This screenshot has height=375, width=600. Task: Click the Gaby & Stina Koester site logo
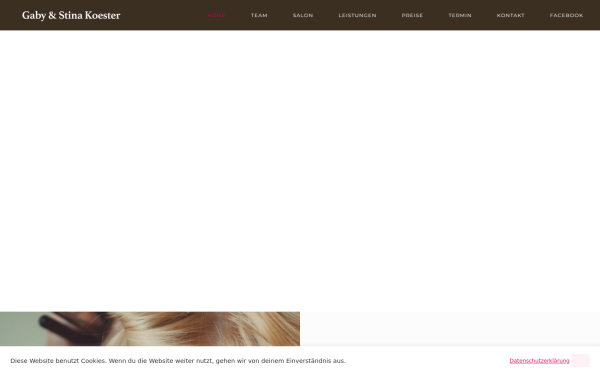pos(71,15)
